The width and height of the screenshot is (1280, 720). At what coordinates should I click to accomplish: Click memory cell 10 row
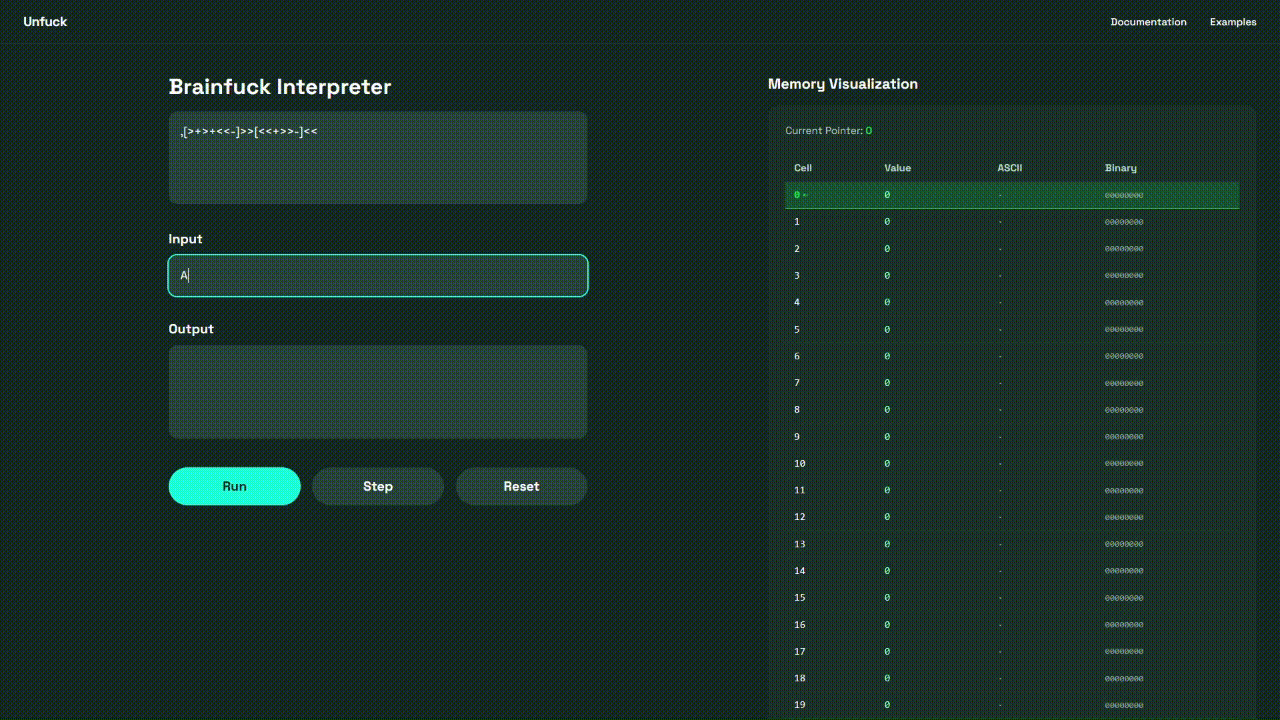pos(1011,464)
